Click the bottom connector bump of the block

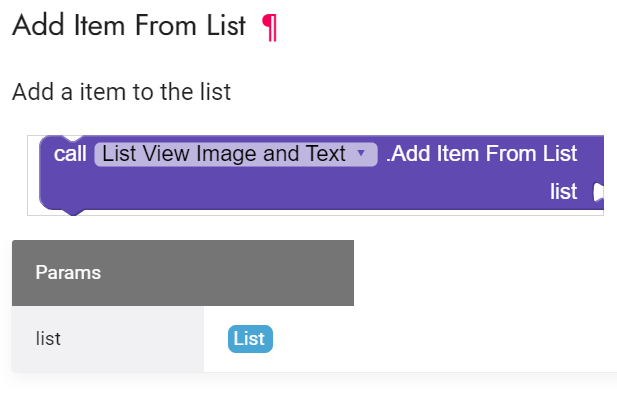[x=73, y=212]
